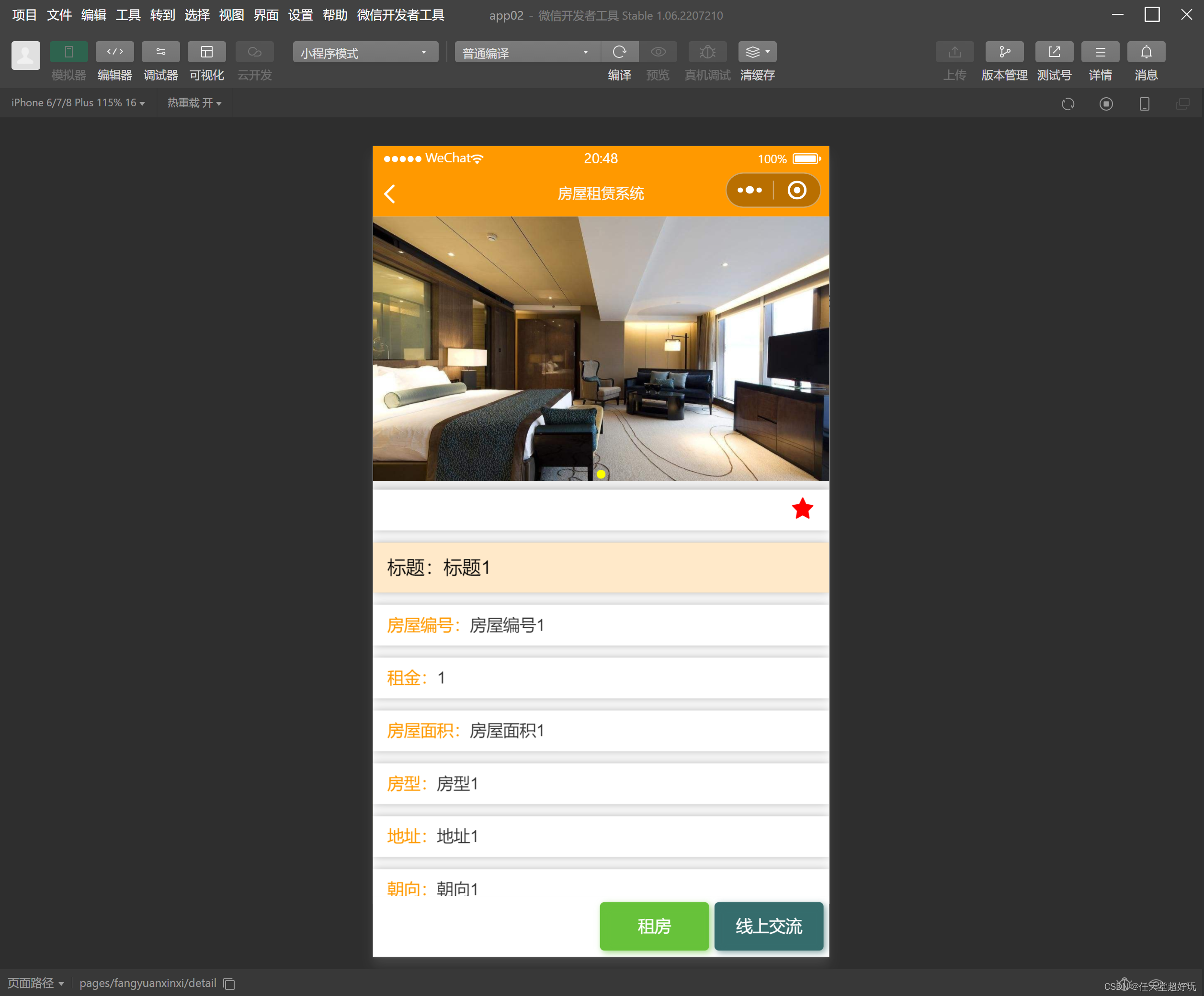Tap the hotel room photo
This screenshot has height=996, width=1204.
pos(601,349)
